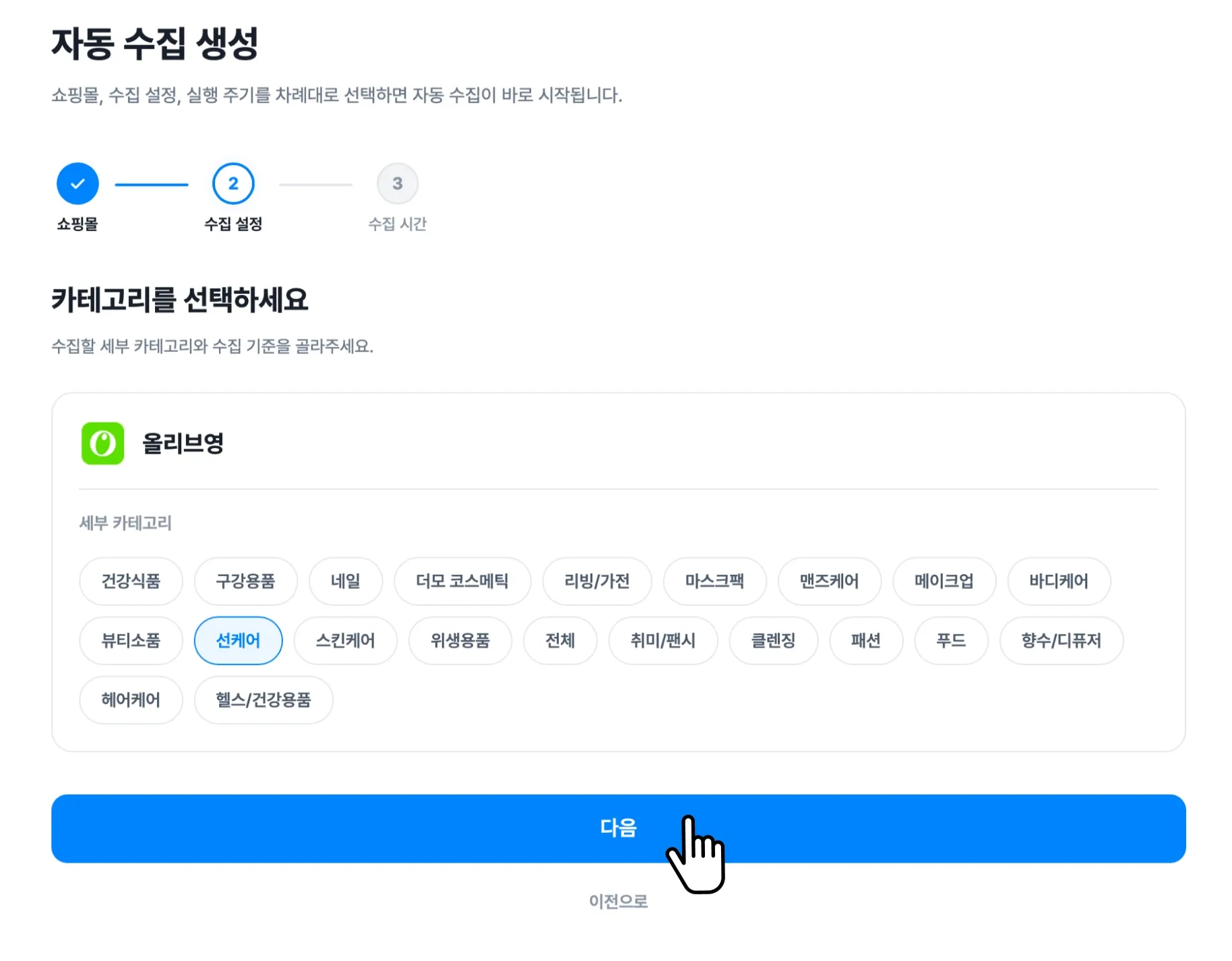Choose the 뷰티소품 category chip
1232x961 pixels.
[x=131, y=640]
